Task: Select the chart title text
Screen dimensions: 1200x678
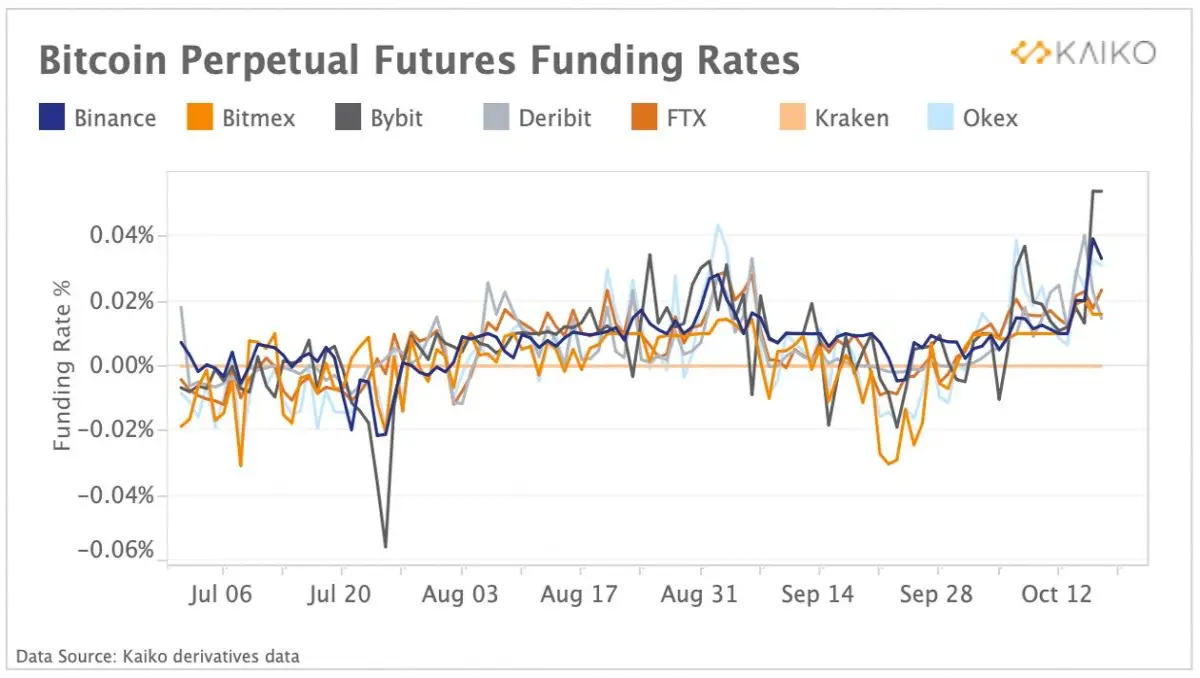Action: 419,62
